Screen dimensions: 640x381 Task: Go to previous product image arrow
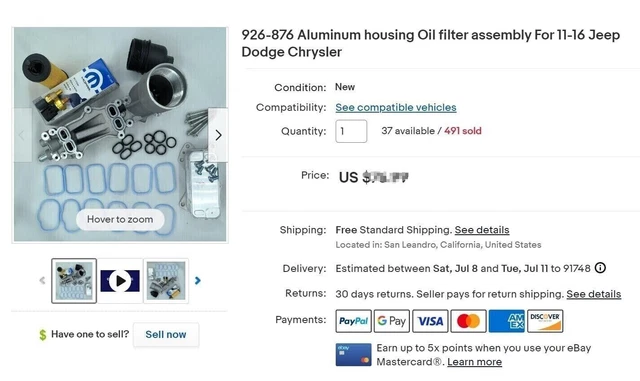pos(22,135)
